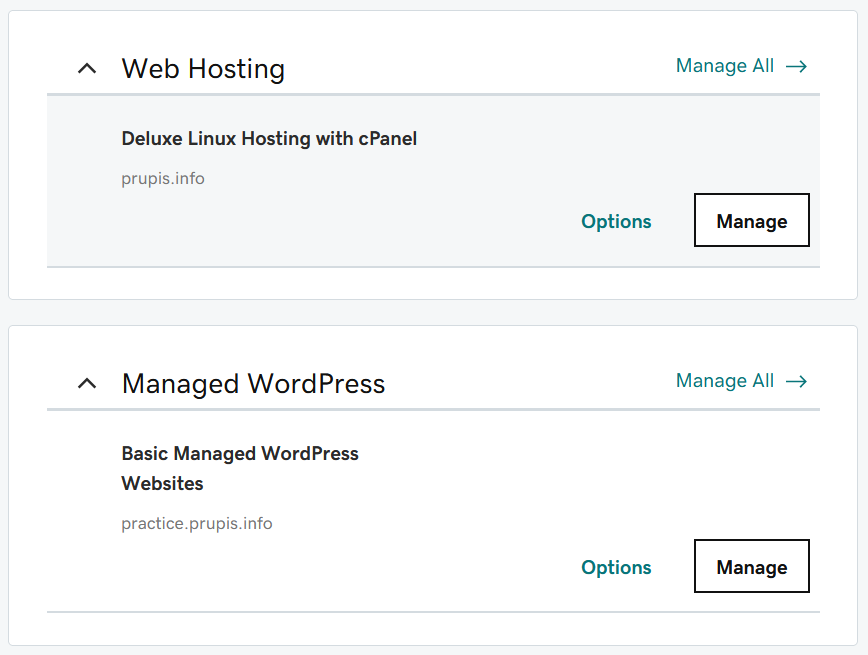The height and width of the screenshot is (655, 868).
Task: Click Manage button for practice.prupis.info
Action: point(752,566)
